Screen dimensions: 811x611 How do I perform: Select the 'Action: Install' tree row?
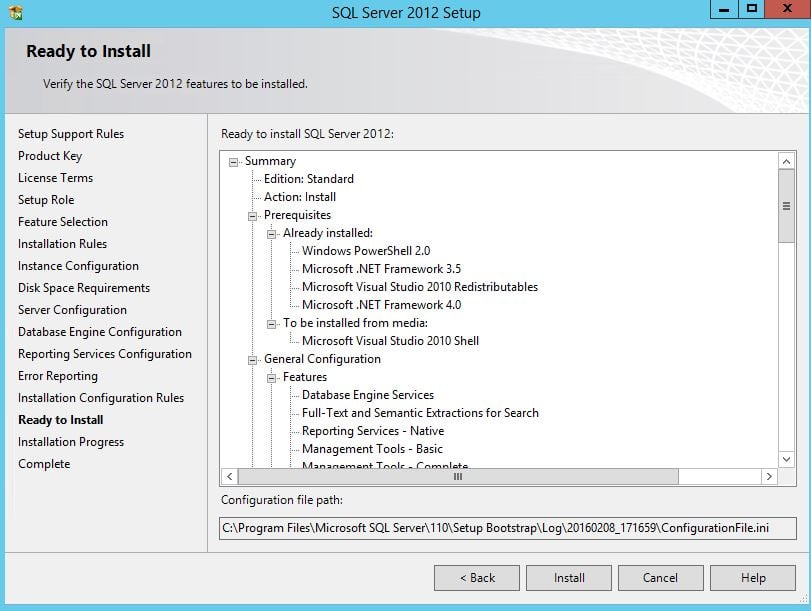coord(300,197)
